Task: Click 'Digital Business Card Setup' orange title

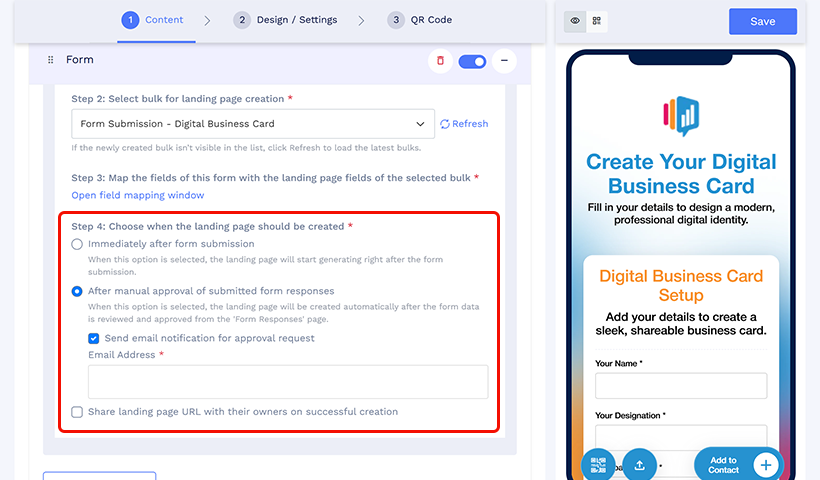Action: pyautogui.click(x=681, y=285)
